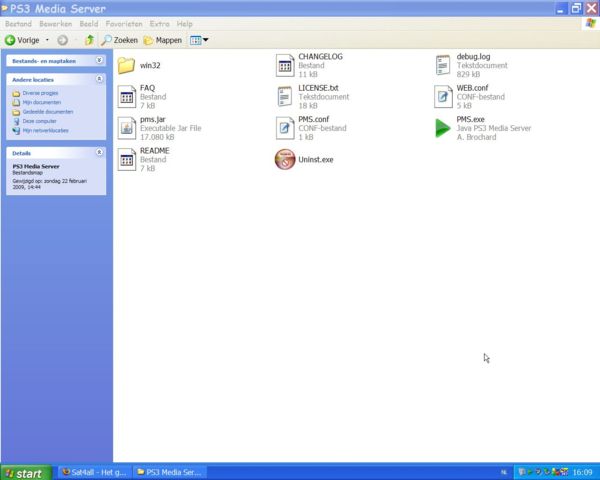600x480 pixels.
Task: Go up one folder level
Action: (x=90, y=40)
